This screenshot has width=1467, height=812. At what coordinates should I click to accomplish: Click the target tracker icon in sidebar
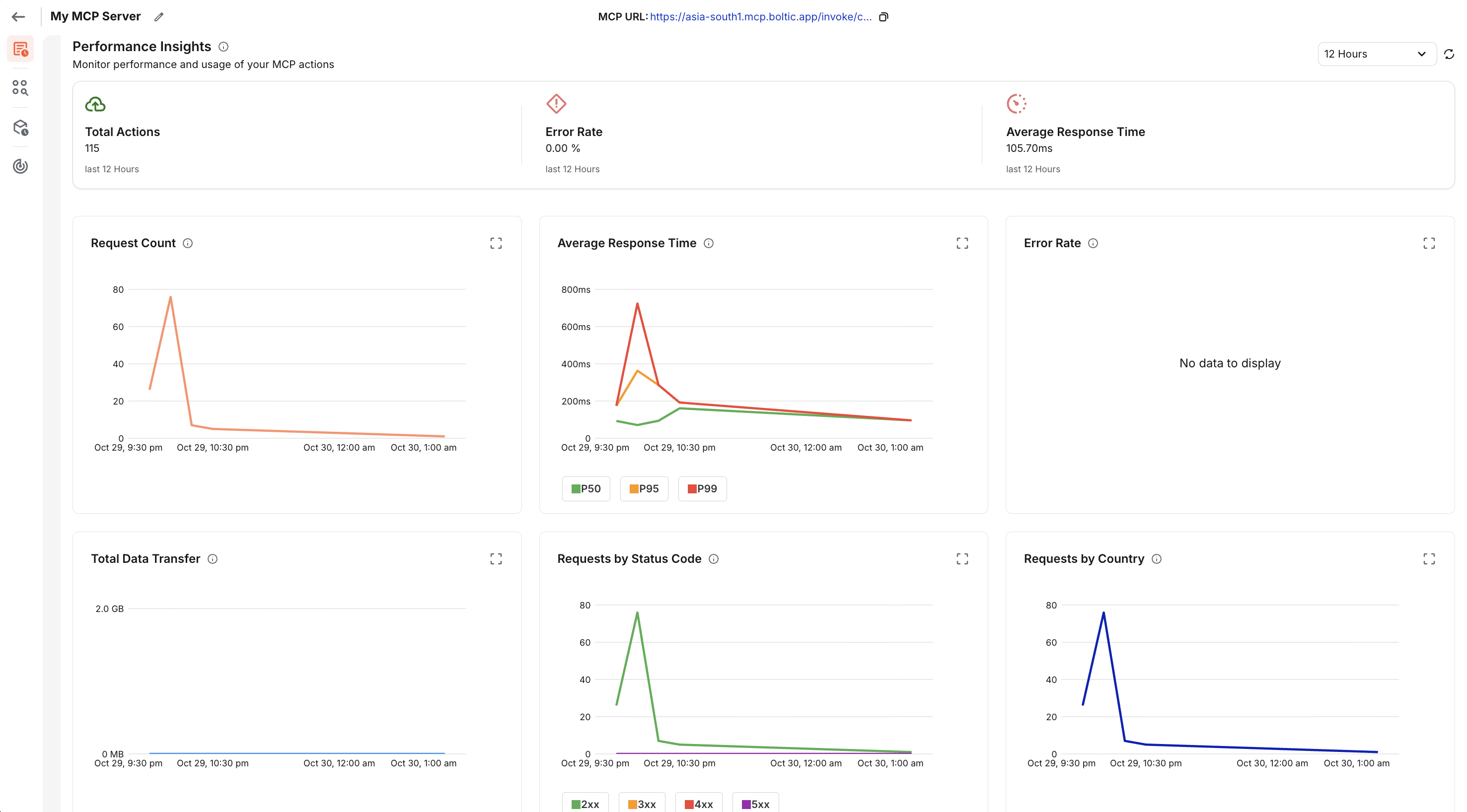click(20, 166)
